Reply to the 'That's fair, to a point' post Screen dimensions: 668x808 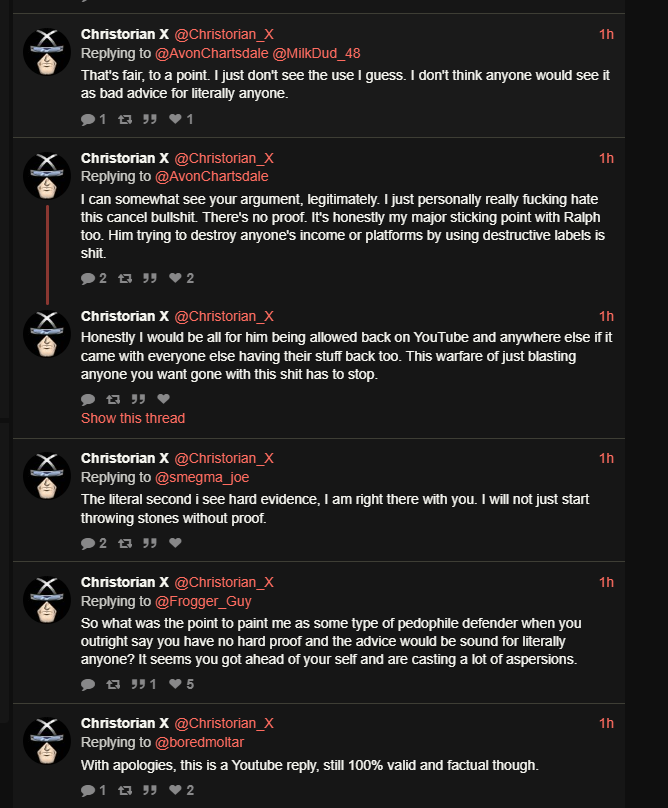(88, 120)
